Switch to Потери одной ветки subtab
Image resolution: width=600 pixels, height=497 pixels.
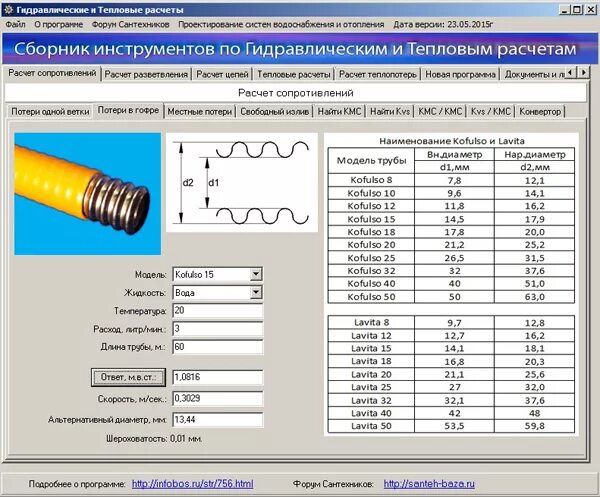tap(50, 112)
